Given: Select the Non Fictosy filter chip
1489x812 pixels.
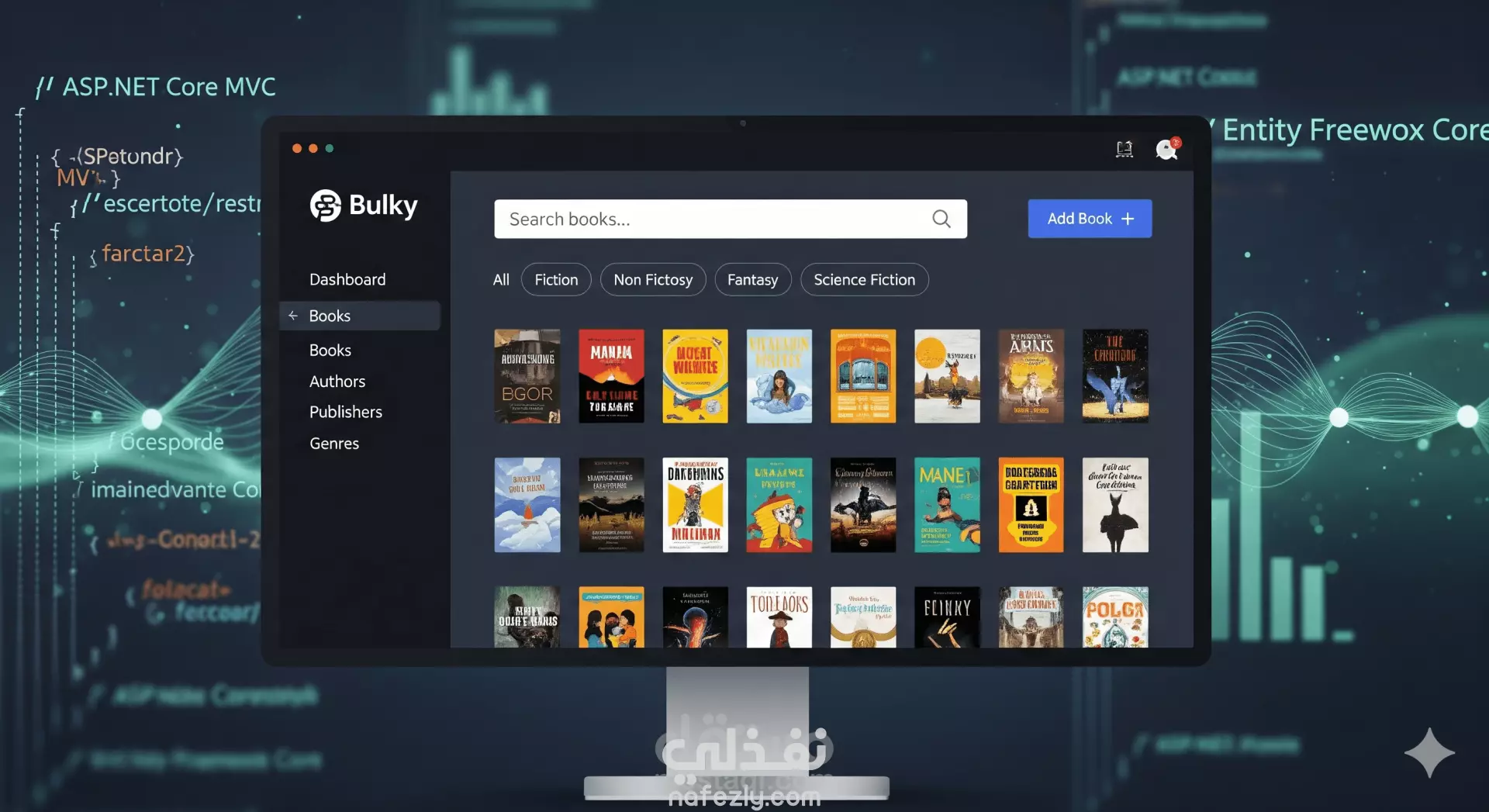Looking at the screenshot, I should [x=653, y=280].
